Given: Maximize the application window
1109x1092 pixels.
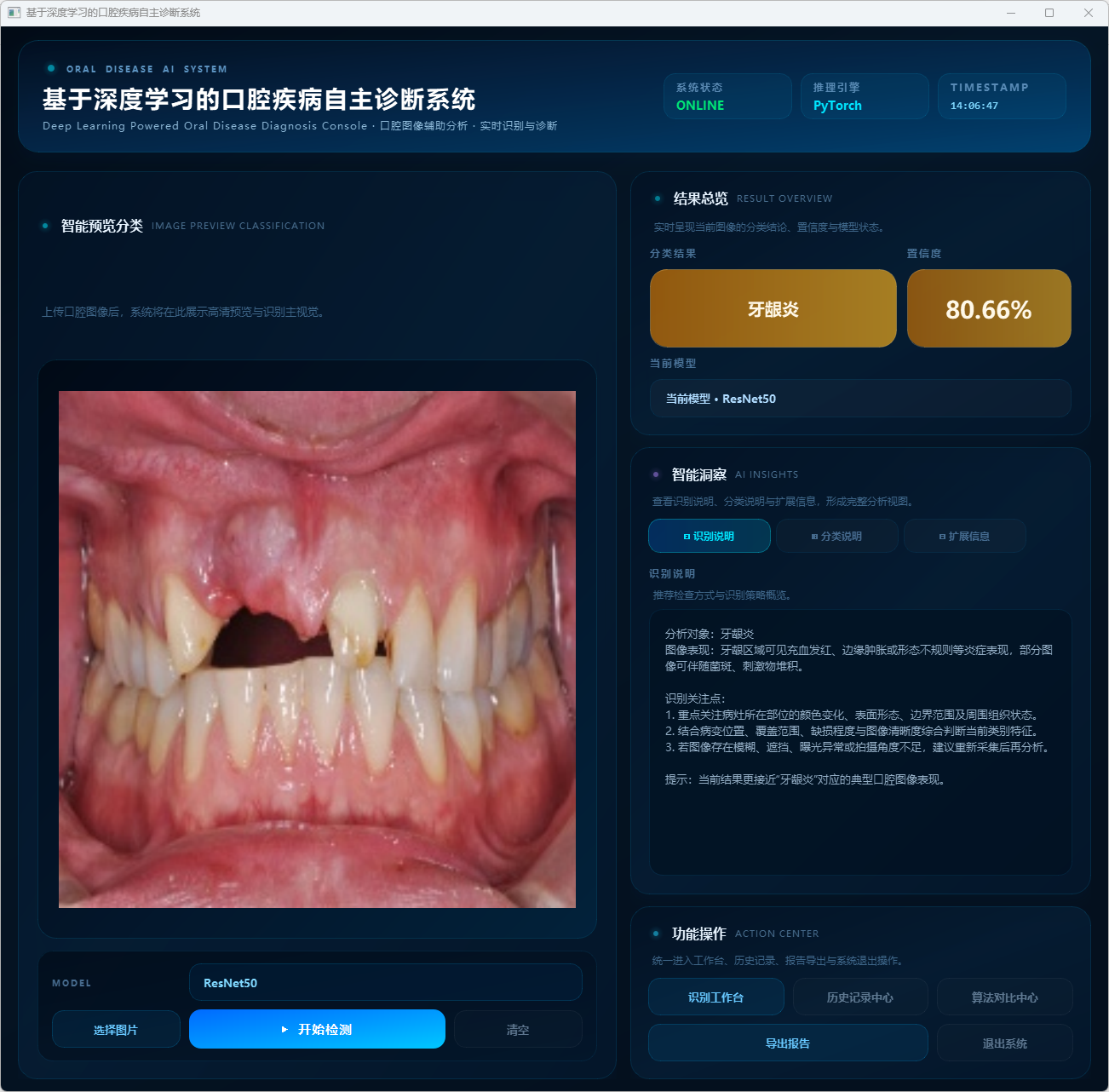Looking at the screenshot, I should point(1049,13).
